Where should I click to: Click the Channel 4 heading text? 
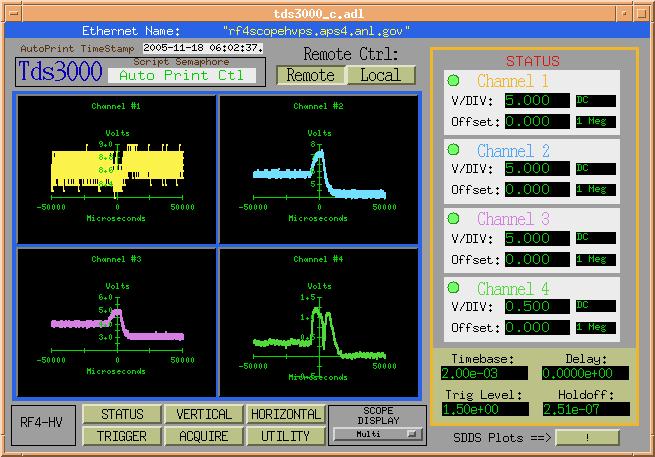pyautogui.click(x=513, y=289)
